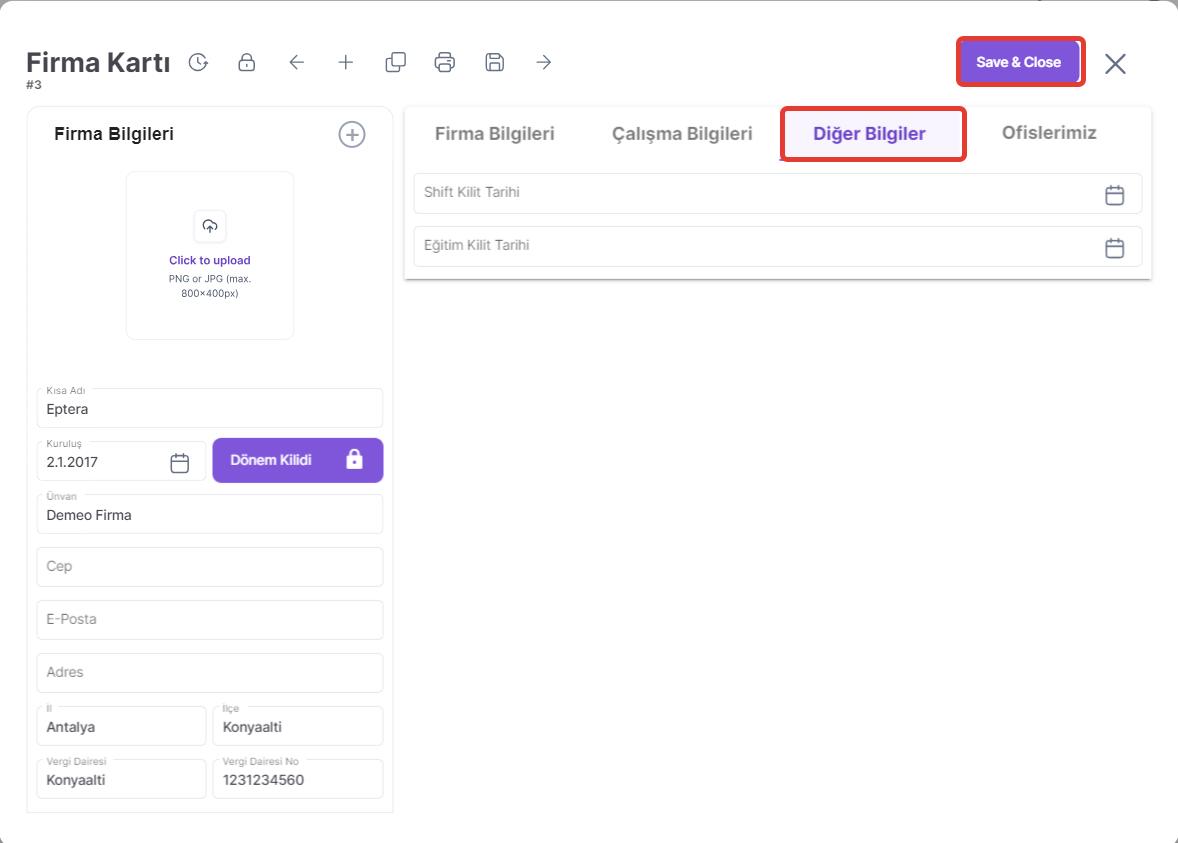Click the Dönem Kilidi button
This screenshot has height=843, width=1178.
(297, 460)
